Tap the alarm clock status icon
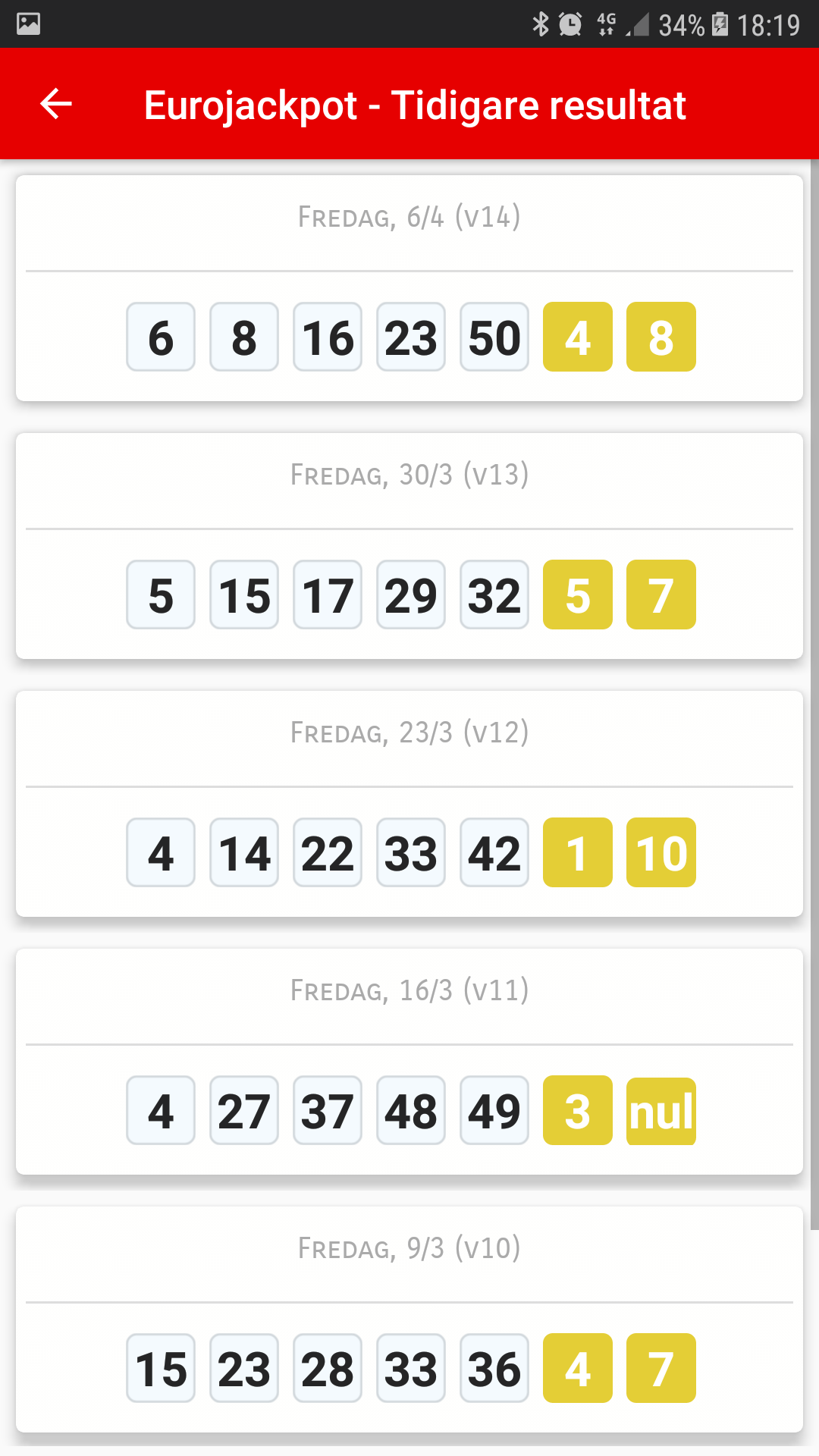 click(570, 24)
